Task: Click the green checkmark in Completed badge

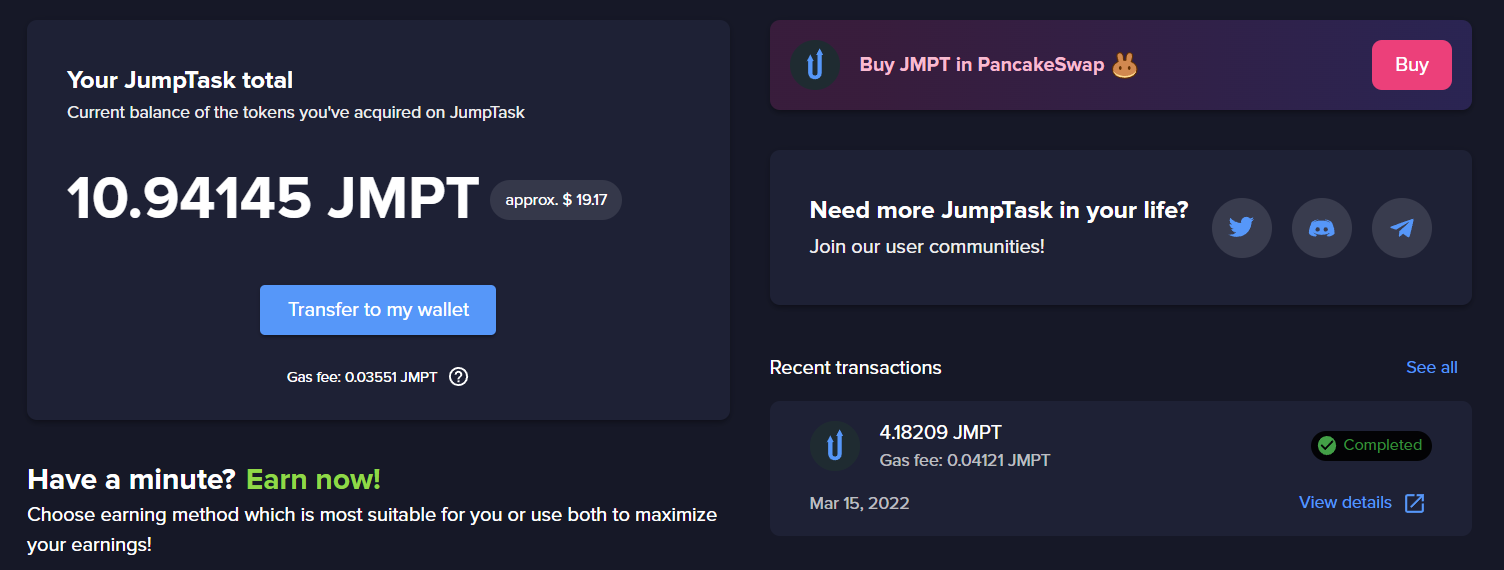Action: pyautogui.click(x=1327, y=446)
